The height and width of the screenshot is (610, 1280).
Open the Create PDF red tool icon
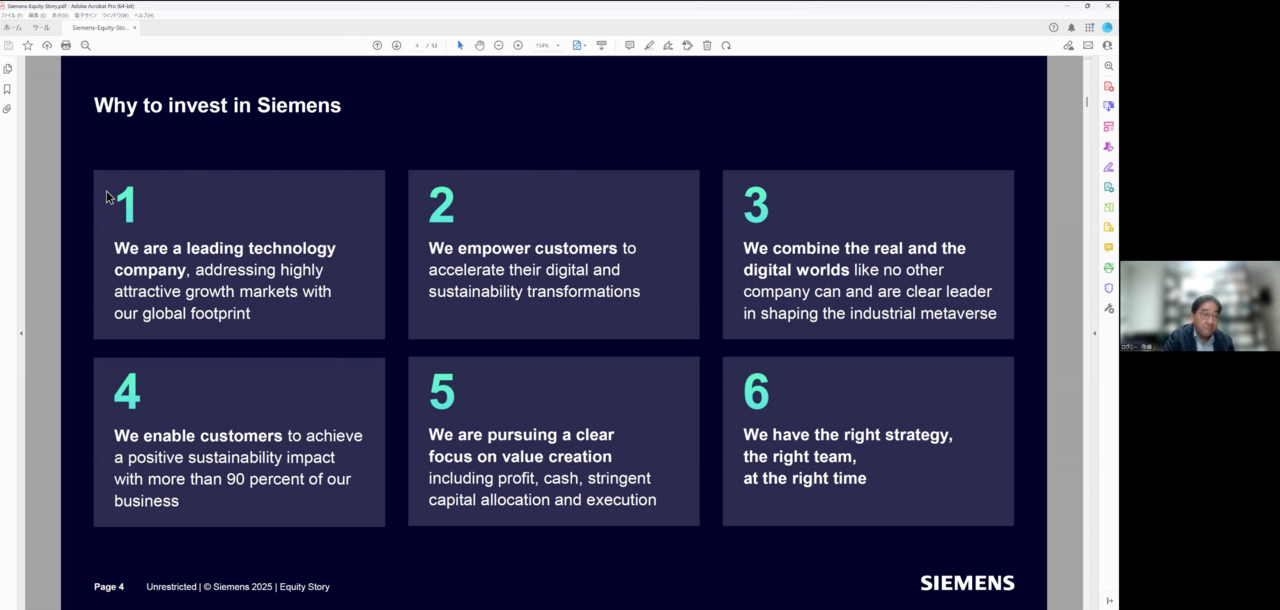click(1109, 86)
